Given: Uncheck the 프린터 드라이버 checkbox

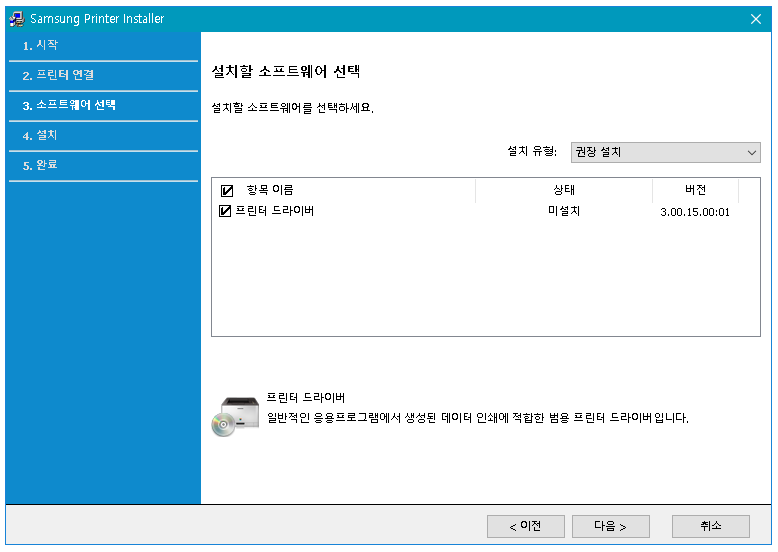Looking at the screenshot, I should [225, 211].
